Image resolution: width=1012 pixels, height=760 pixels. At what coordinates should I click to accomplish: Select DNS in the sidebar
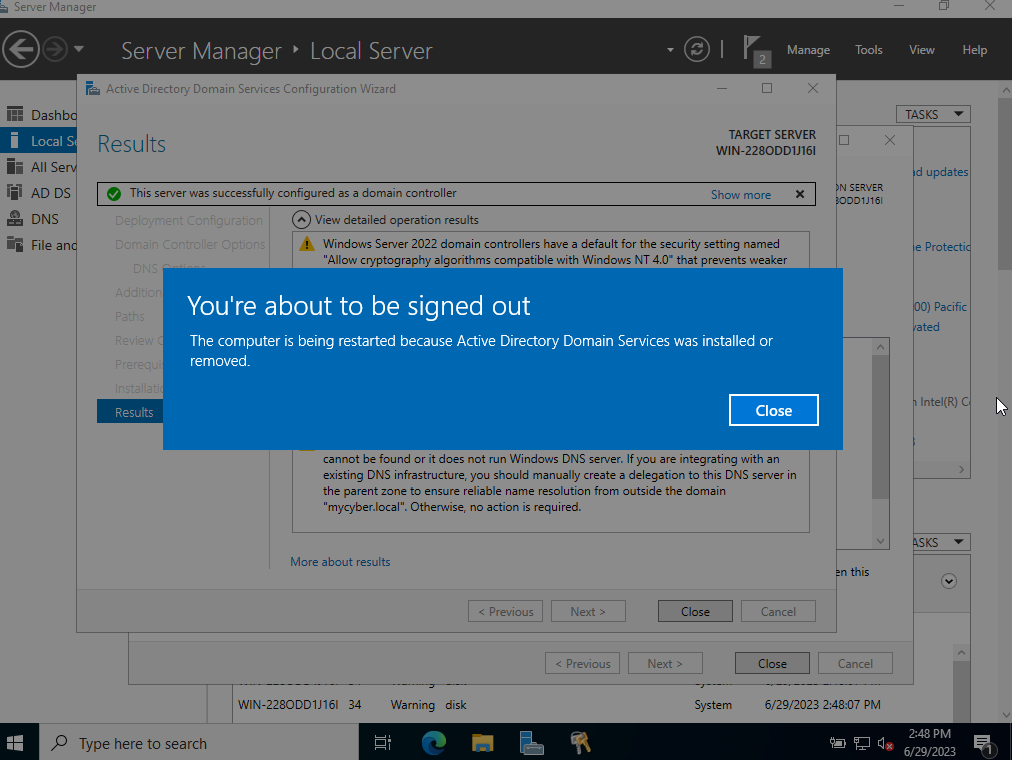point(39,219)
